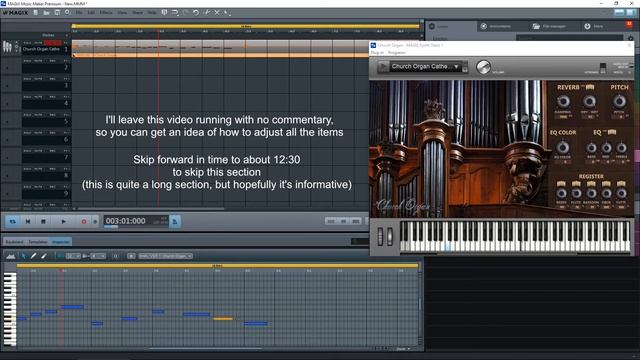Select the eraser tool in the MIDI editor

[x=44, y=256]
